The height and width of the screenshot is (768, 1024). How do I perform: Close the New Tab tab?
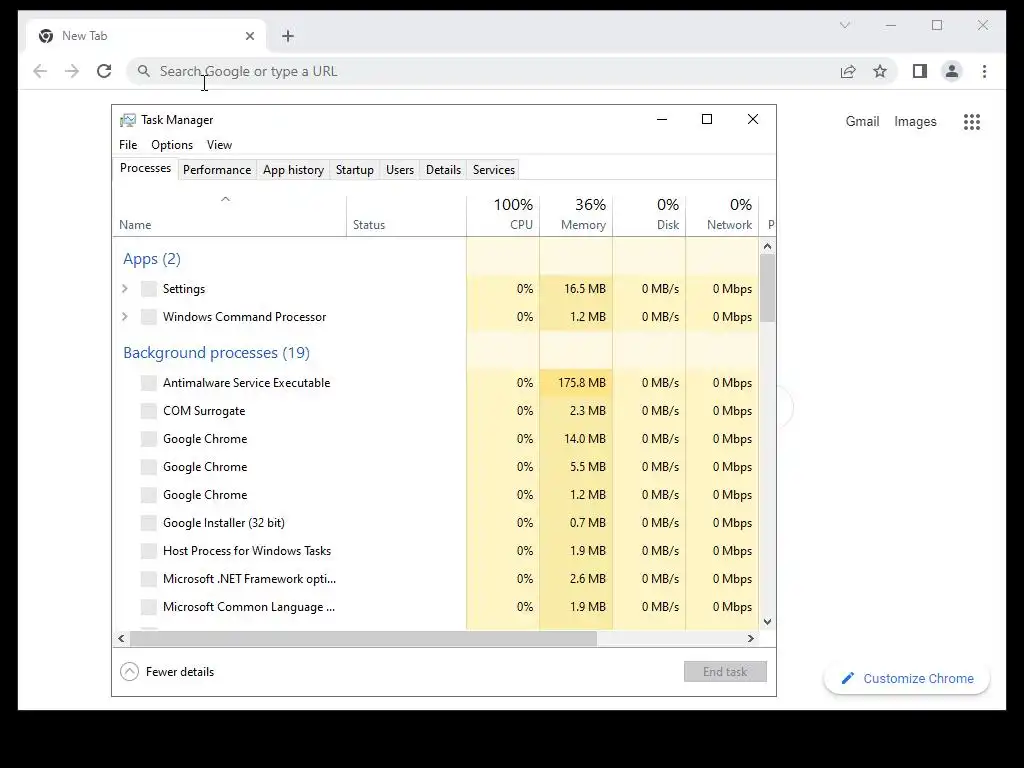[249, 36]
